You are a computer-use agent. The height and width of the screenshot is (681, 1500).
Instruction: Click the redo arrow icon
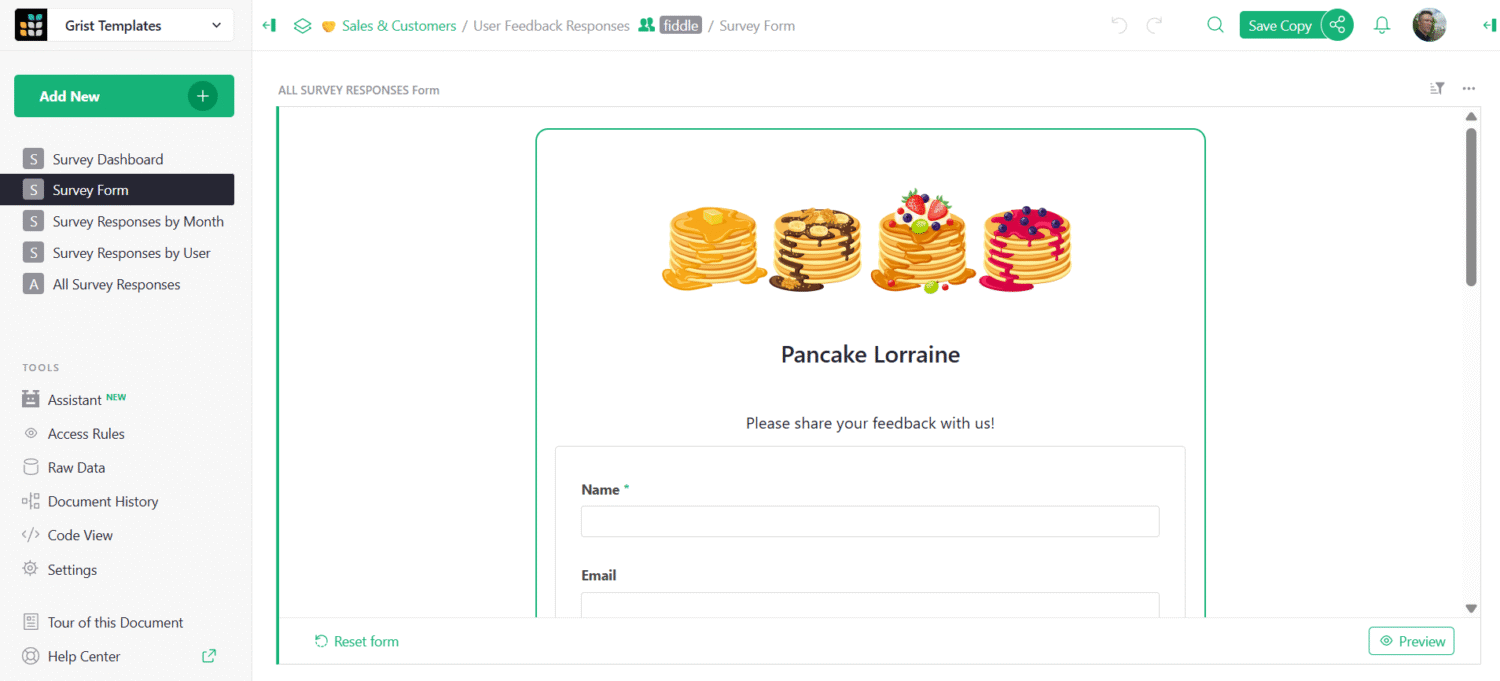click(x=1155, y=26)
